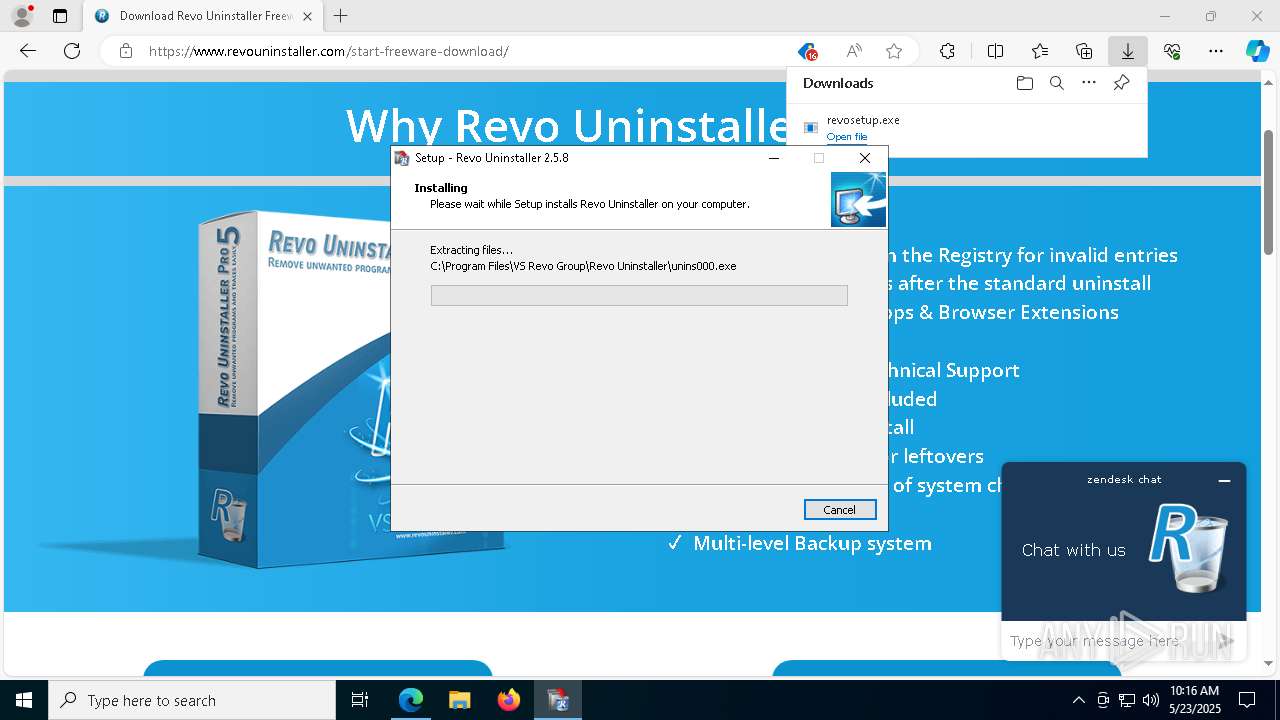Click 'Multi-level Backup system' text
The height and width of the screenshot is (720, 1280).
(812, 543)
